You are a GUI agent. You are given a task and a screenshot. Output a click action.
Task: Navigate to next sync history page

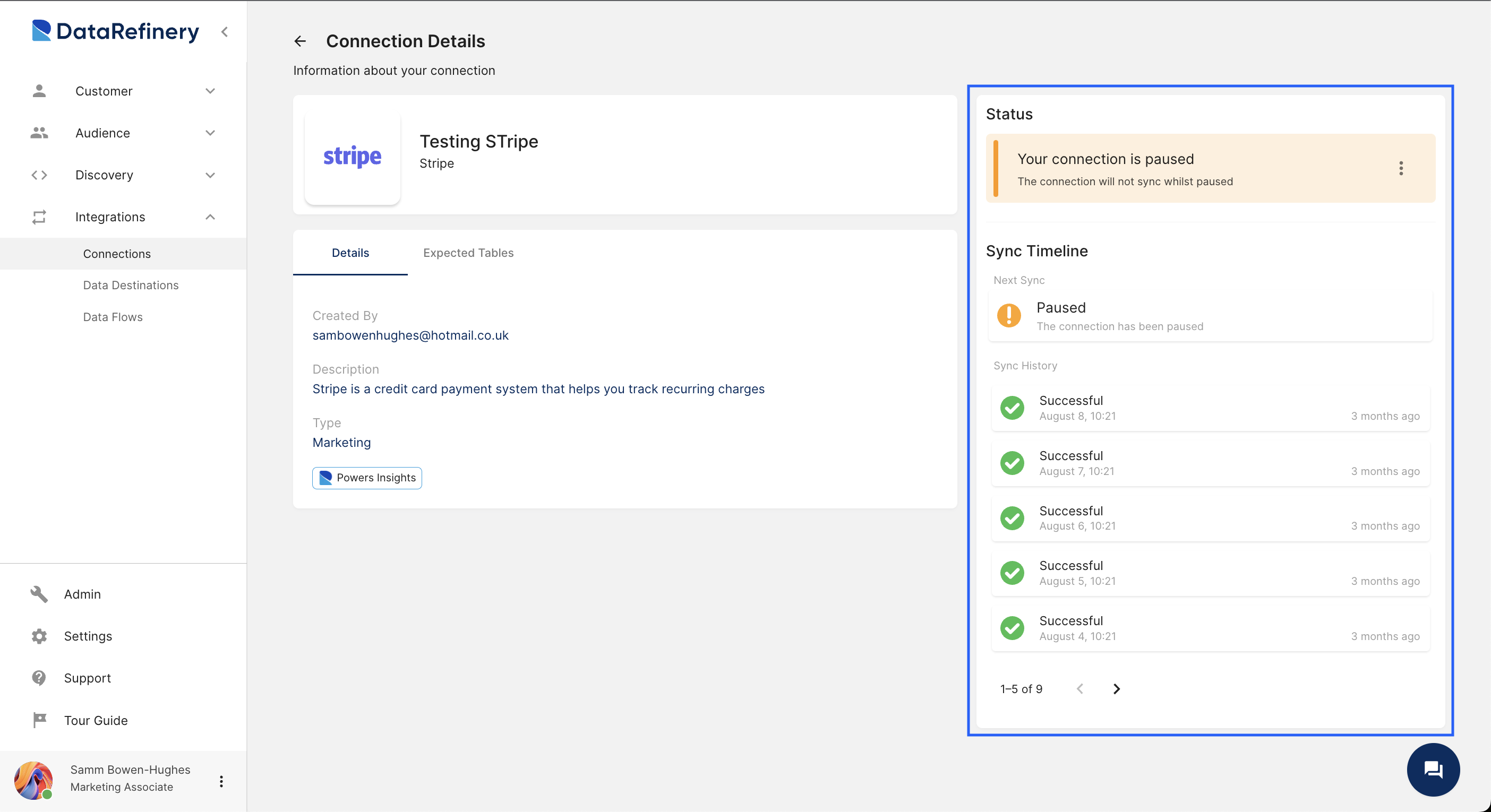click(x=1116, y=689)
